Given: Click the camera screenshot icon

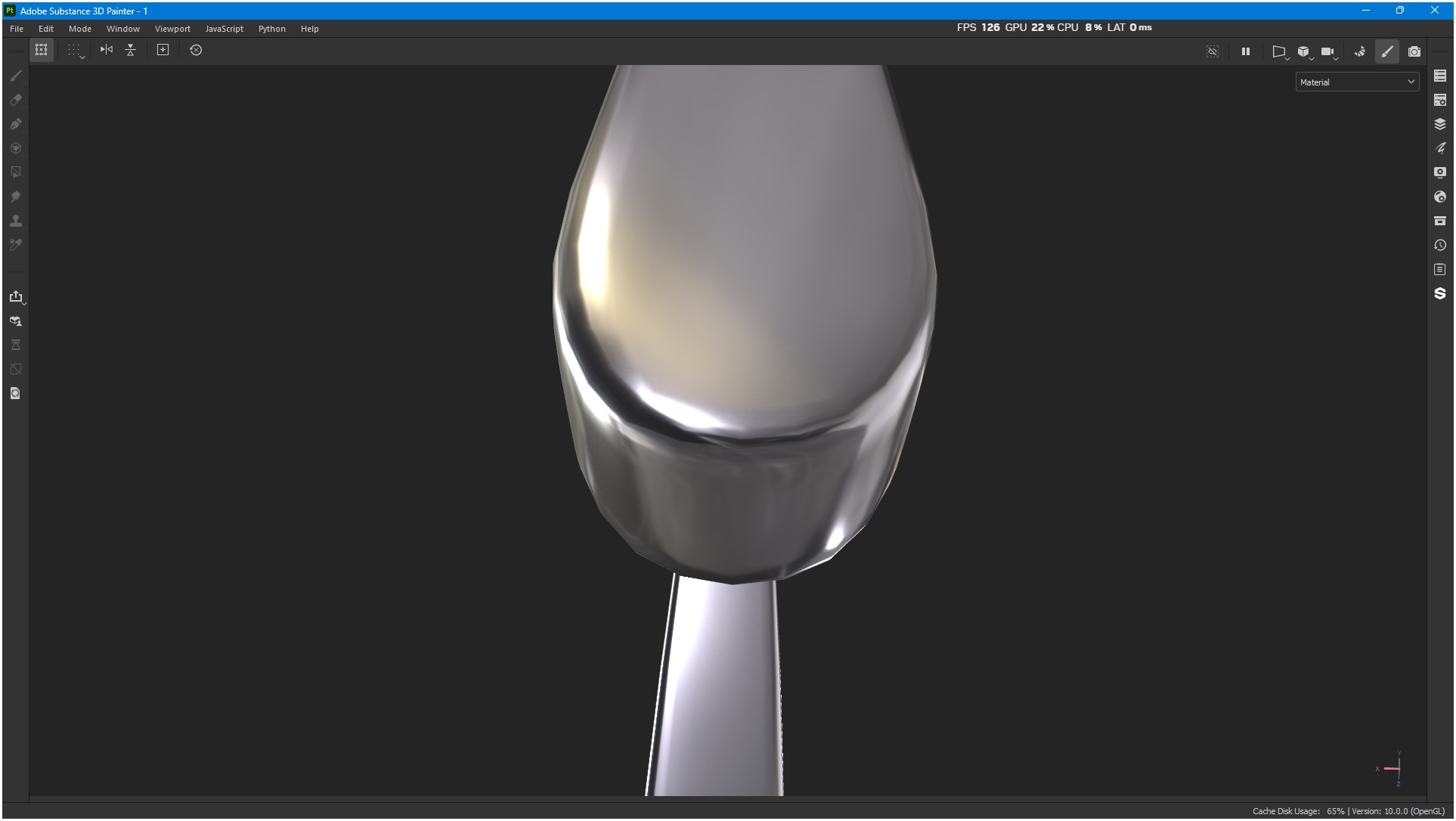Looking at the screenshot, I should 1414,51.
